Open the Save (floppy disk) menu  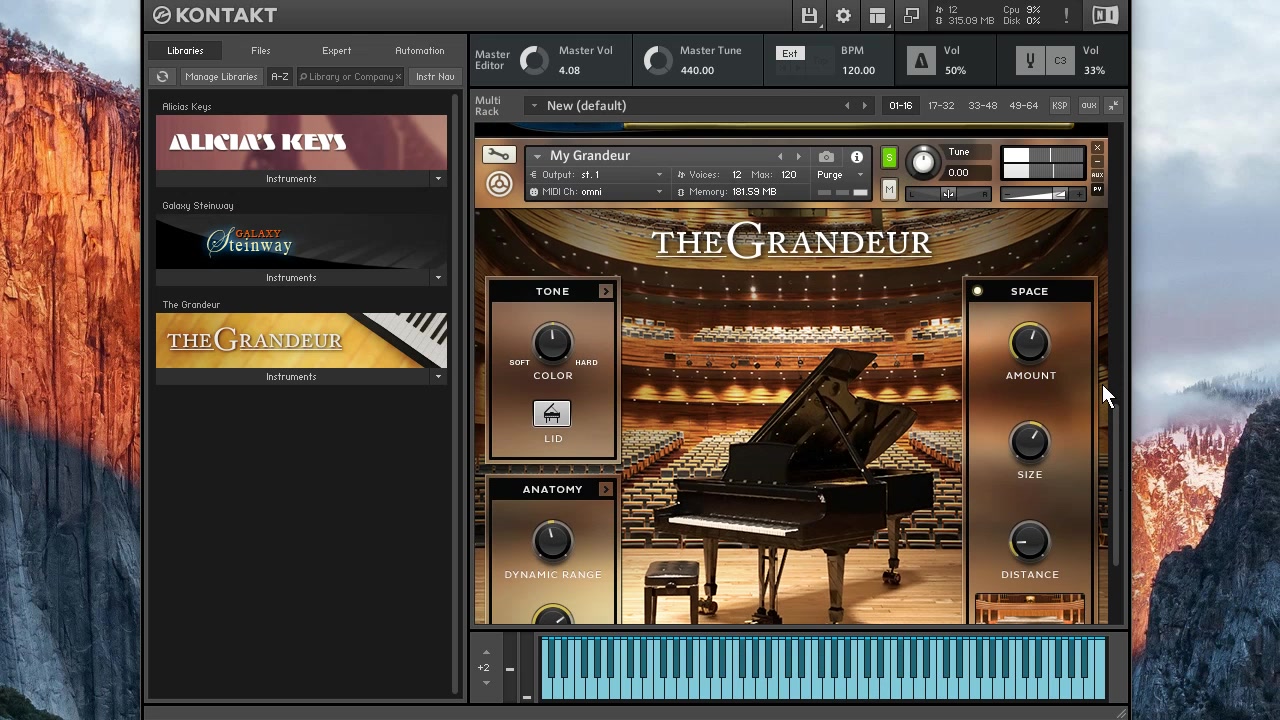[809, 15]
